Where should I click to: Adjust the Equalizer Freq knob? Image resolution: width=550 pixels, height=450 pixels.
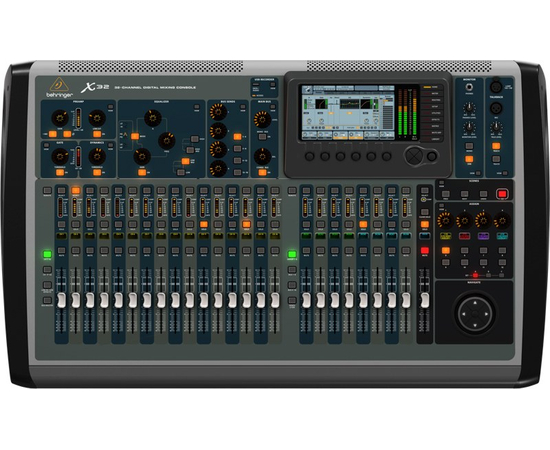click(167, 141)
